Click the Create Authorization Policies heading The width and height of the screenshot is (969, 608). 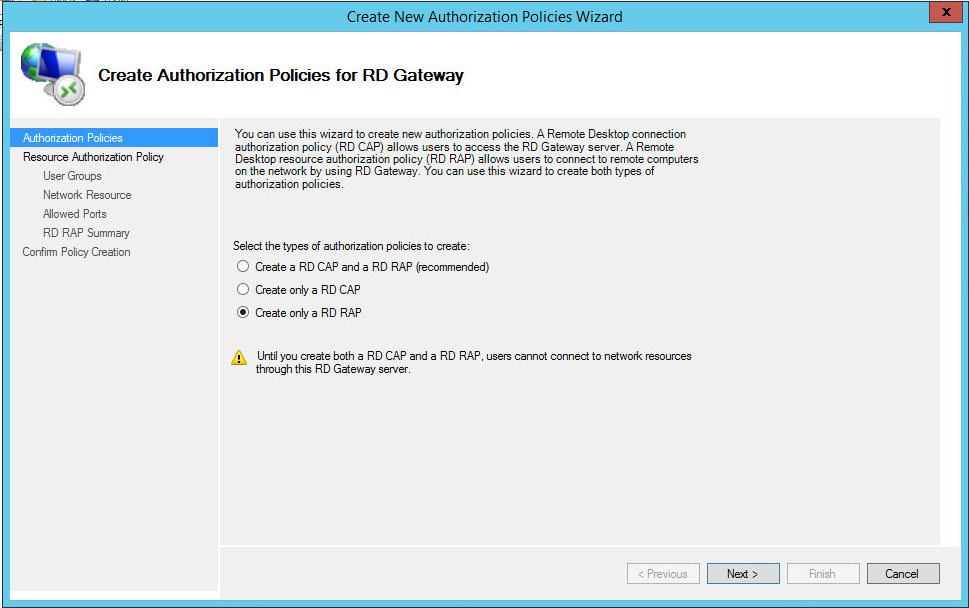tap(281, 75)
